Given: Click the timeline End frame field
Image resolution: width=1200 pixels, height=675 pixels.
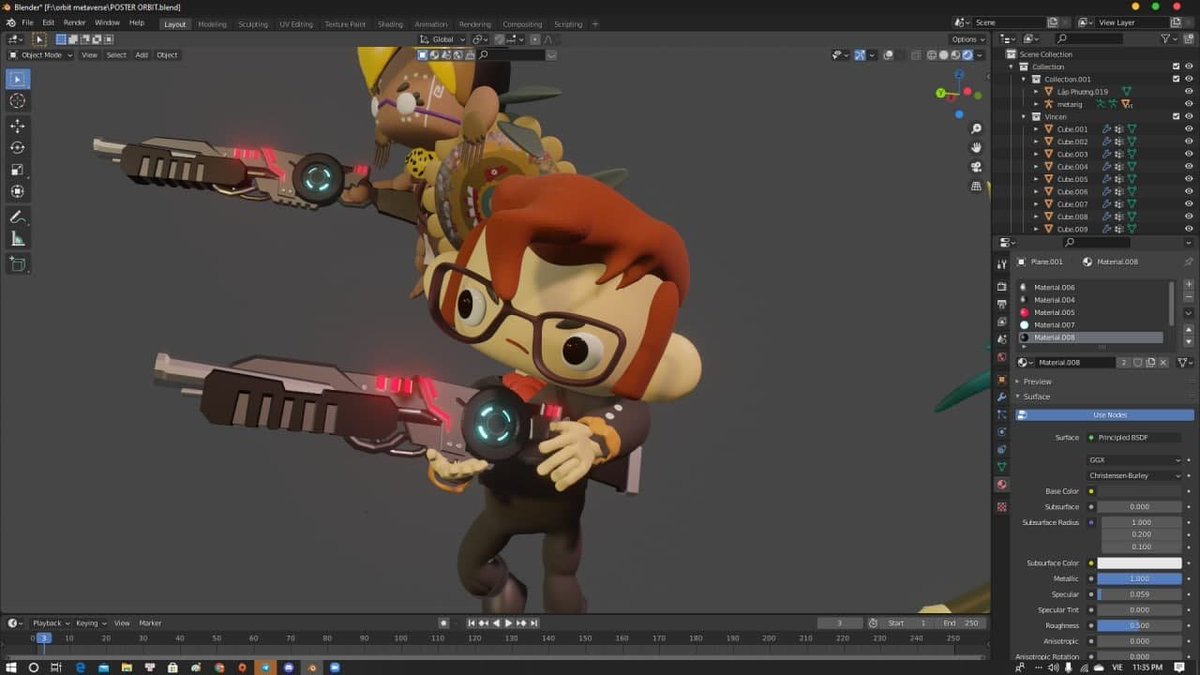Looking at the screenshot, I should [x=961, y=623].
